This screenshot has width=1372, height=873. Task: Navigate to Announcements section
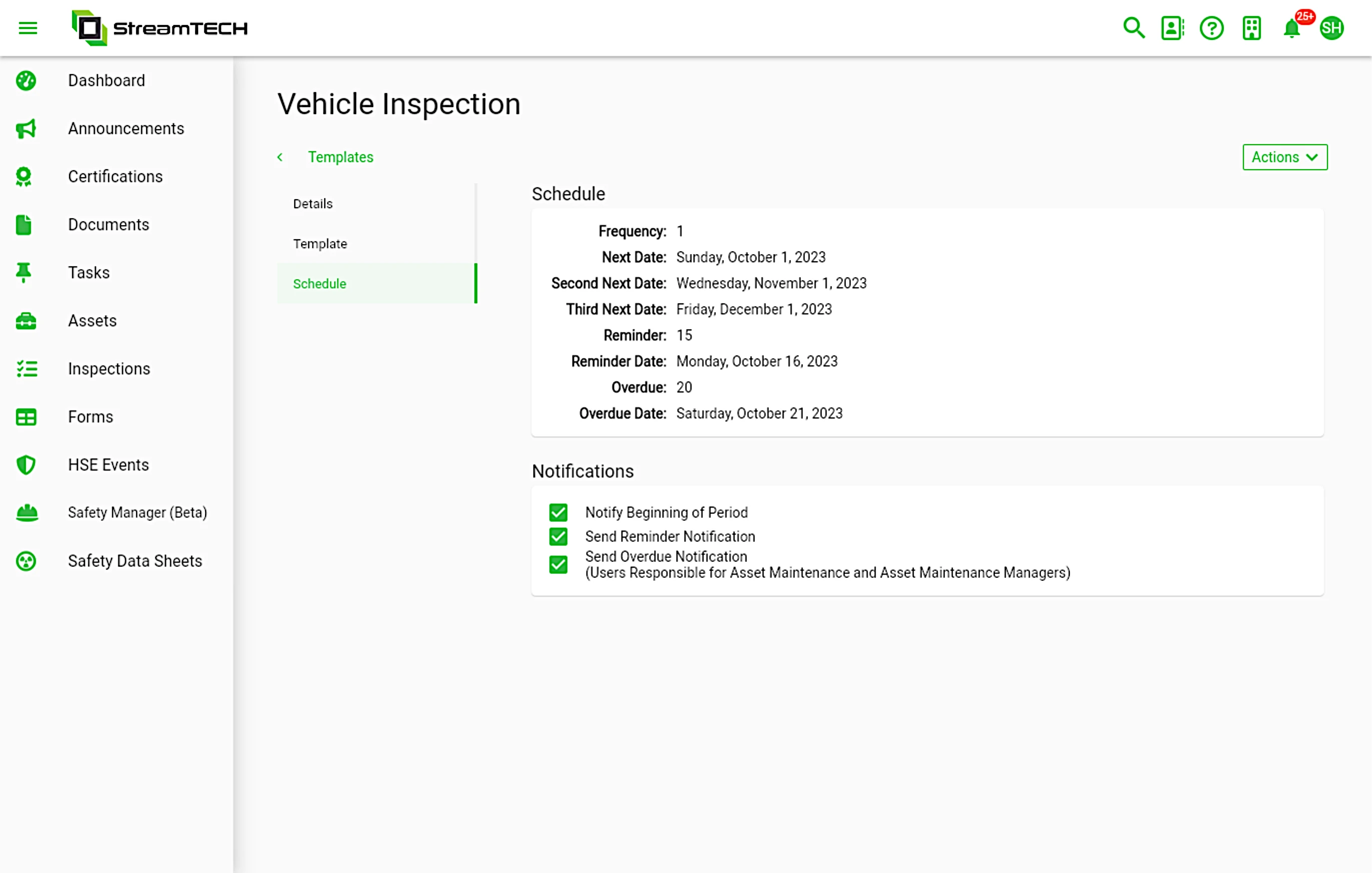tap(126, 128)
